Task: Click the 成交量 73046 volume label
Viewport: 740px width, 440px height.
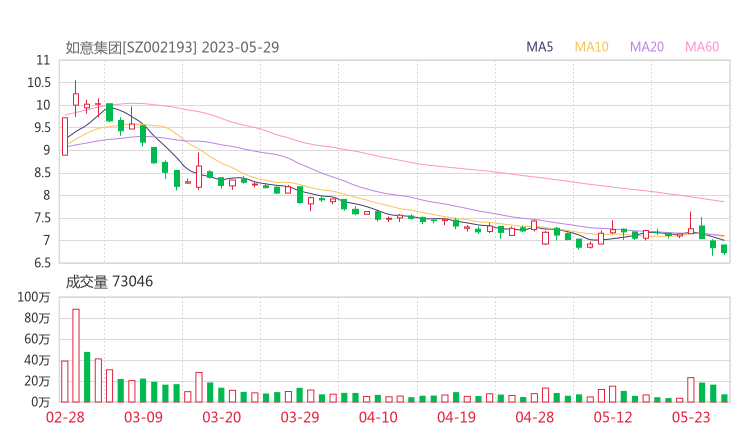Action: coord(109,282)
